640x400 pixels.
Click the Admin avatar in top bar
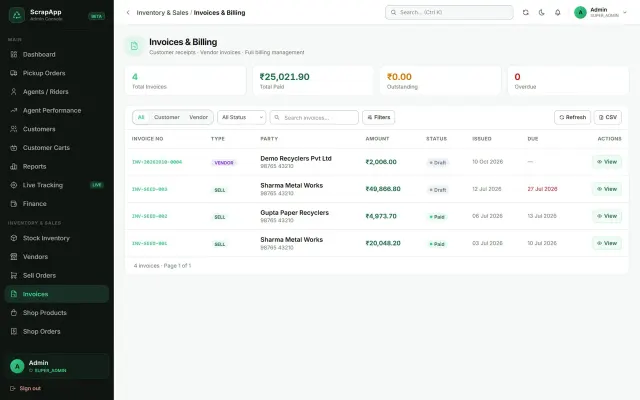(580, 12)
